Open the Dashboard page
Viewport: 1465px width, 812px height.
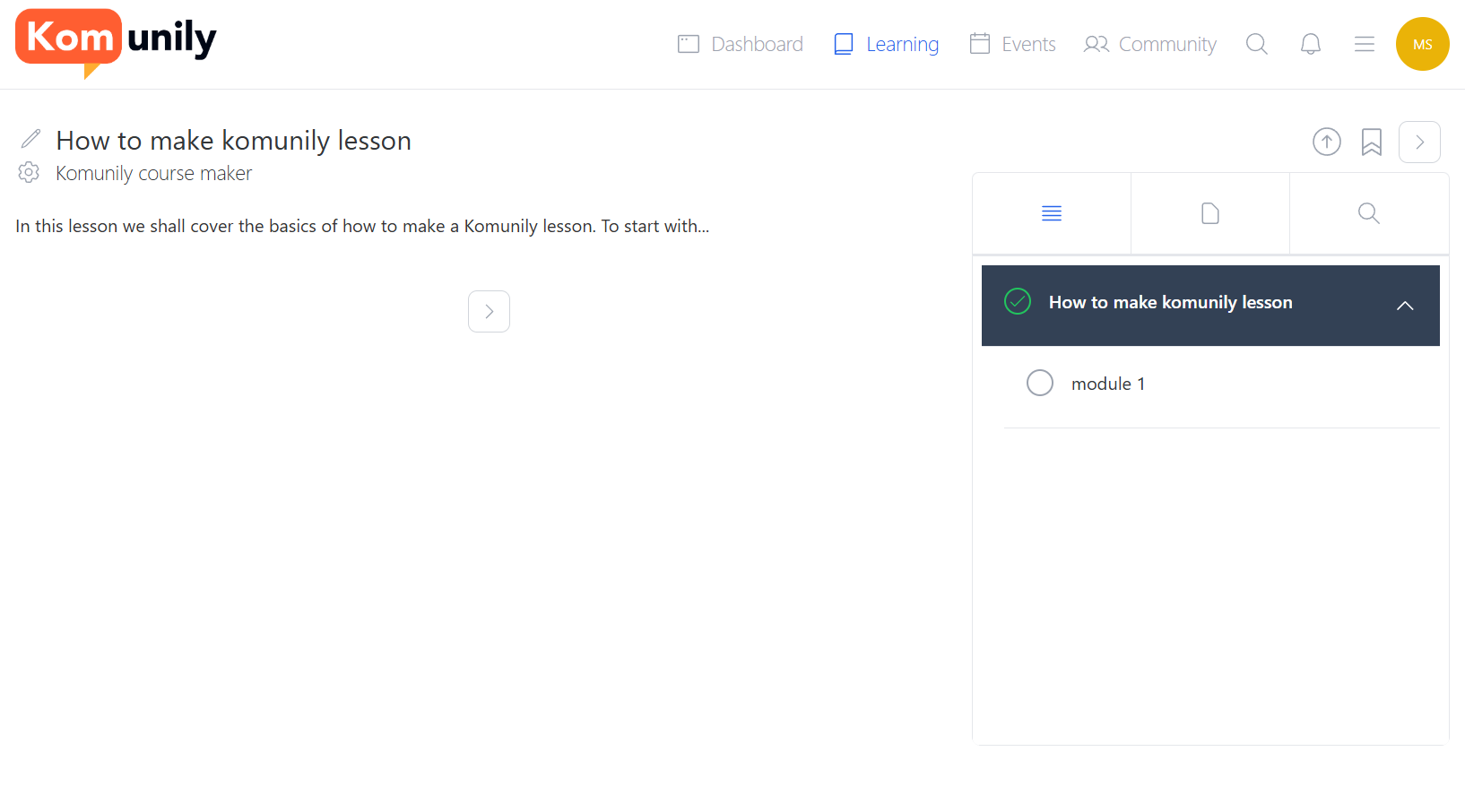(x=741, y=44)
